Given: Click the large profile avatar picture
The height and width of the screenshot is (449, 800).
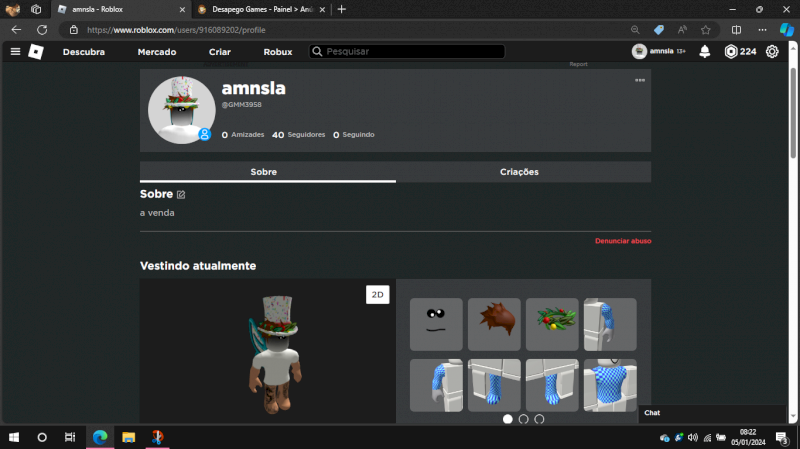Looking at the screenshot, I should click(x=182, y=110).
